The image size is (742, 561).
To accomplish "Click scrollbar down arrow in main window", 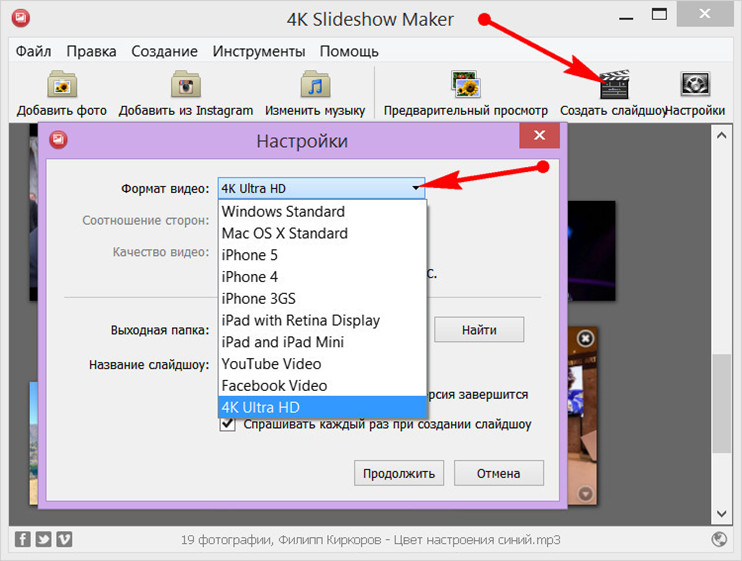I will point(722,514).
